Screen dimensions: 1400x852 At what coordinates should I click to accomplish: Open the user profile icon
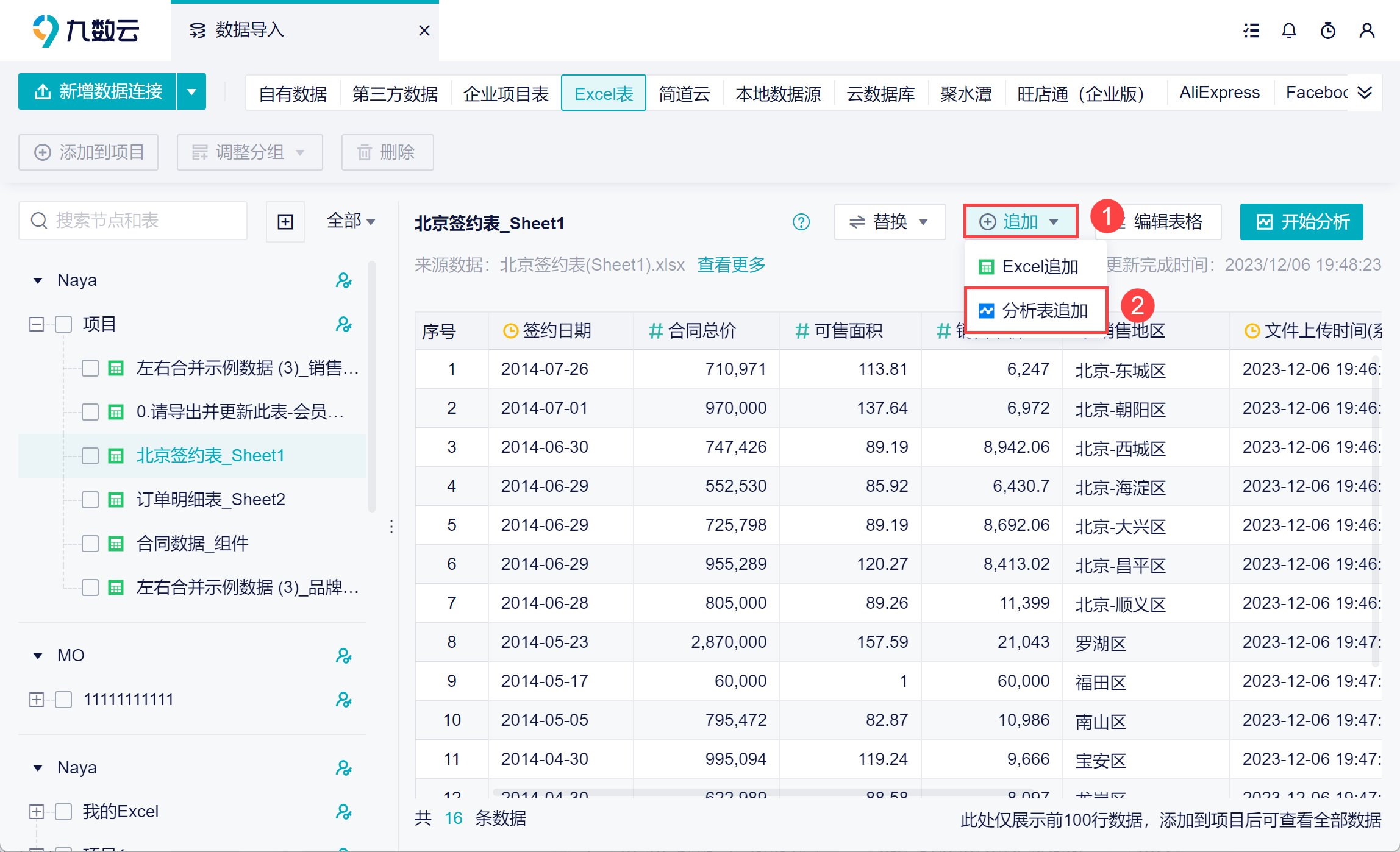pyautogui.click(x=1366, y=30)
